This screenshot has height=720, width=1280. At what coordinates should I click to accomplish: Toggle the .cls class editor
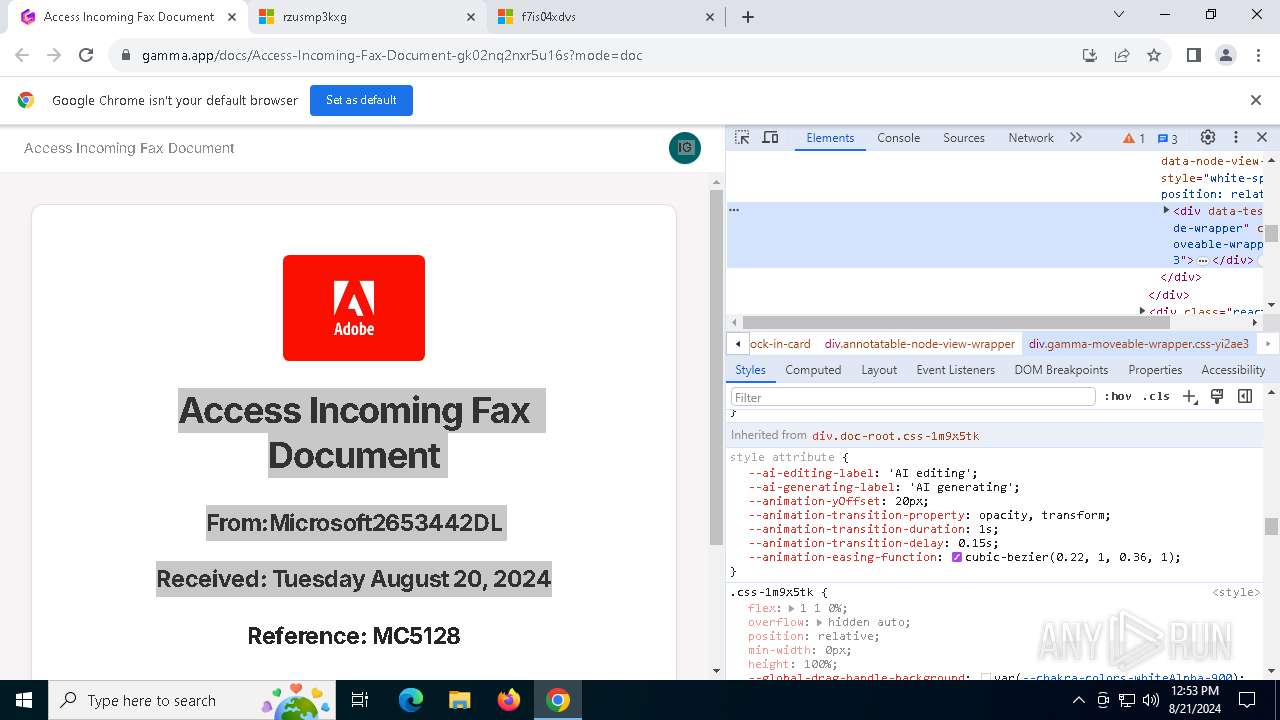pyautogui.click(x=1156, y=397)
